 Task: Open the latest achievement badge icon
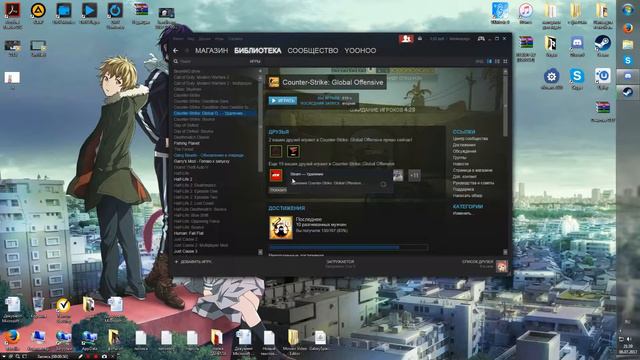[x=281, y=227]
